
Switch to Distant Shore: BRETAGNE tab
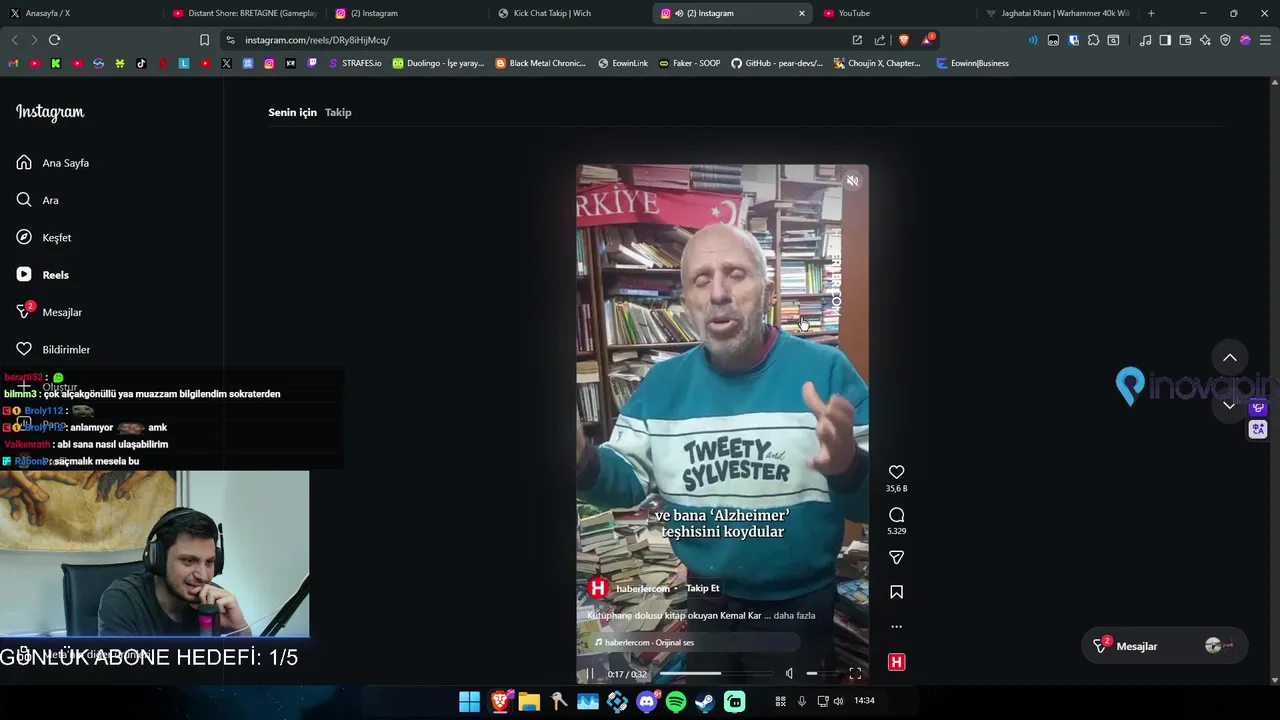pyautogui.click(x=243, y=13)
